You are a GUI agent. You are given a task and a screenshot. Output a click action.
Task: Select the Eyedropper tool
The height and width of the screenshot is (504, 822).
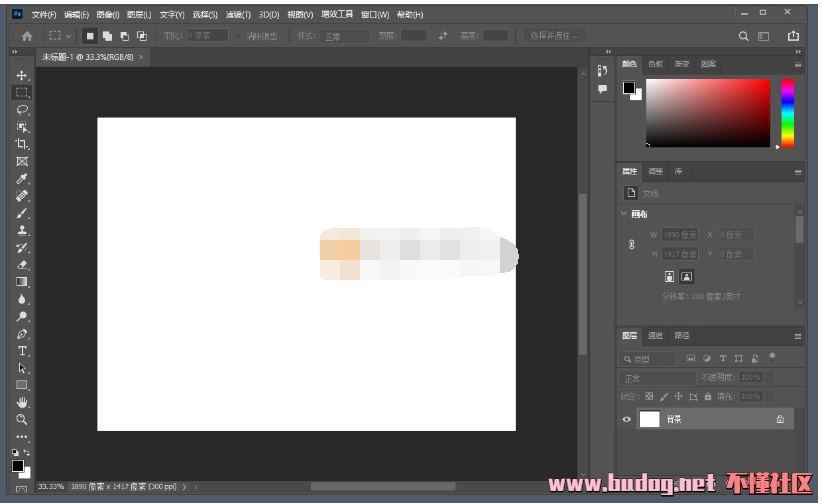pyautogui.click(x=21, y=178)
